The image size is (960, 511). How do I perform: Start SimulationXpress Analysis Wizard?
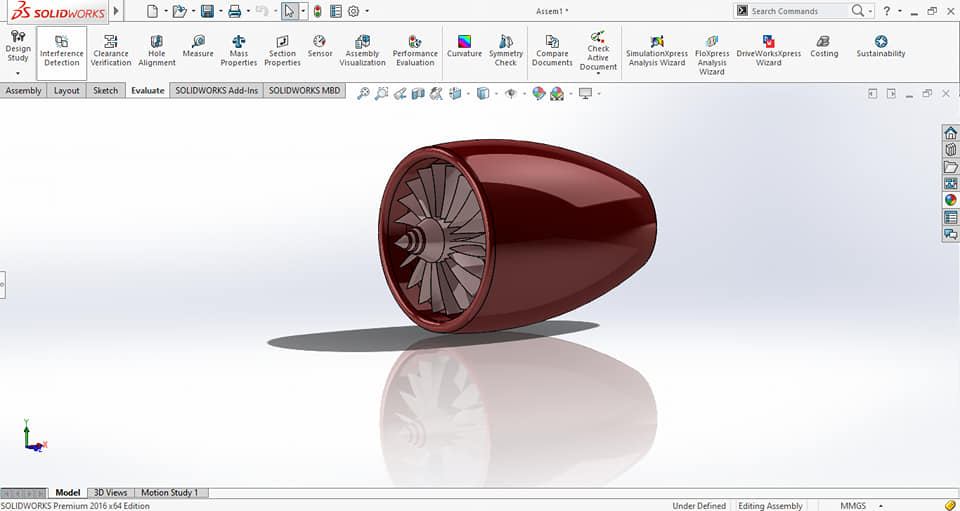[x=657, y=50]
